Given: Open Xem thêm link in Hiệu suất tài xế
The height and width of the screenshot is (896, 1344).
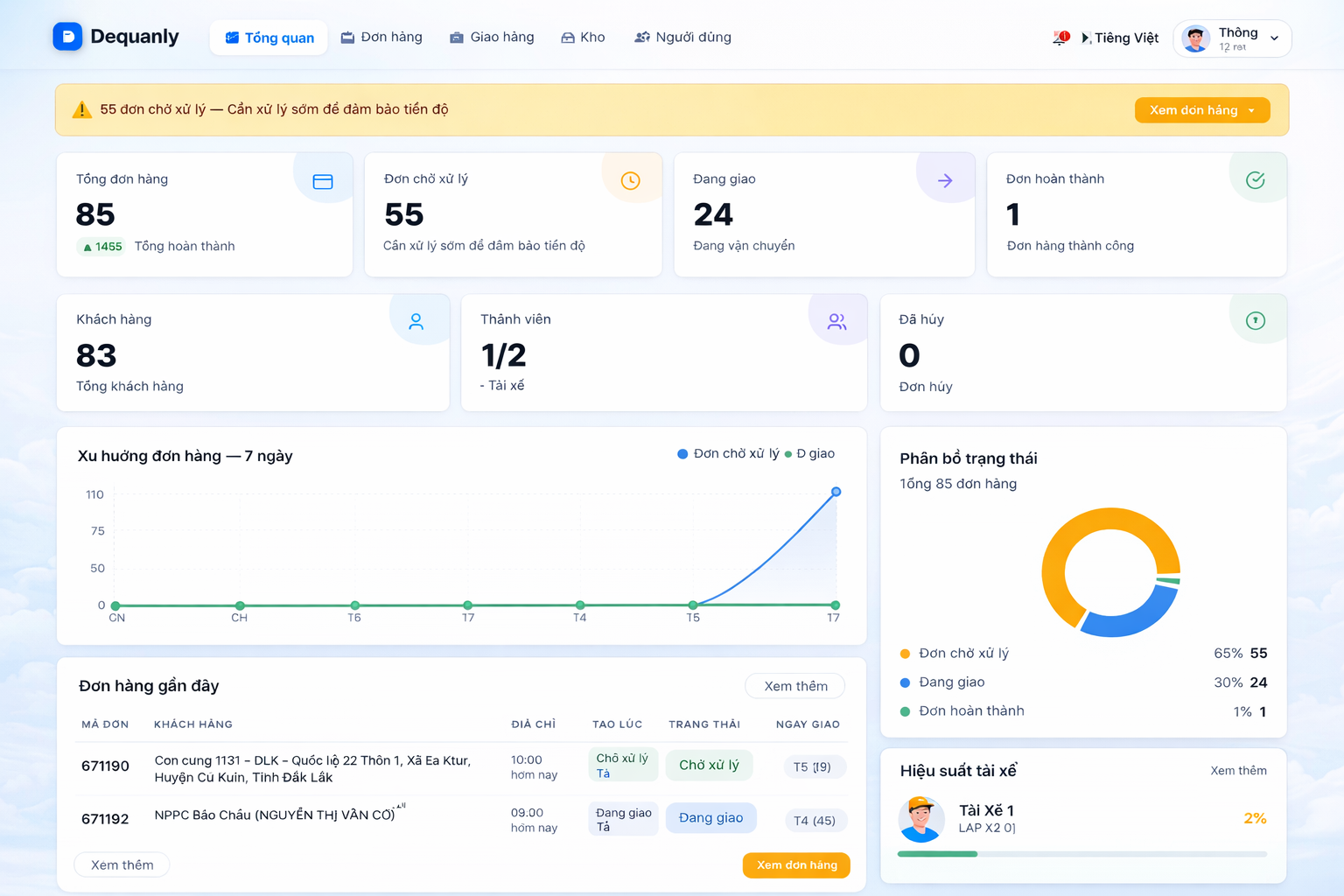Looking at the screenshot, I should click(x=1238, y=771).
